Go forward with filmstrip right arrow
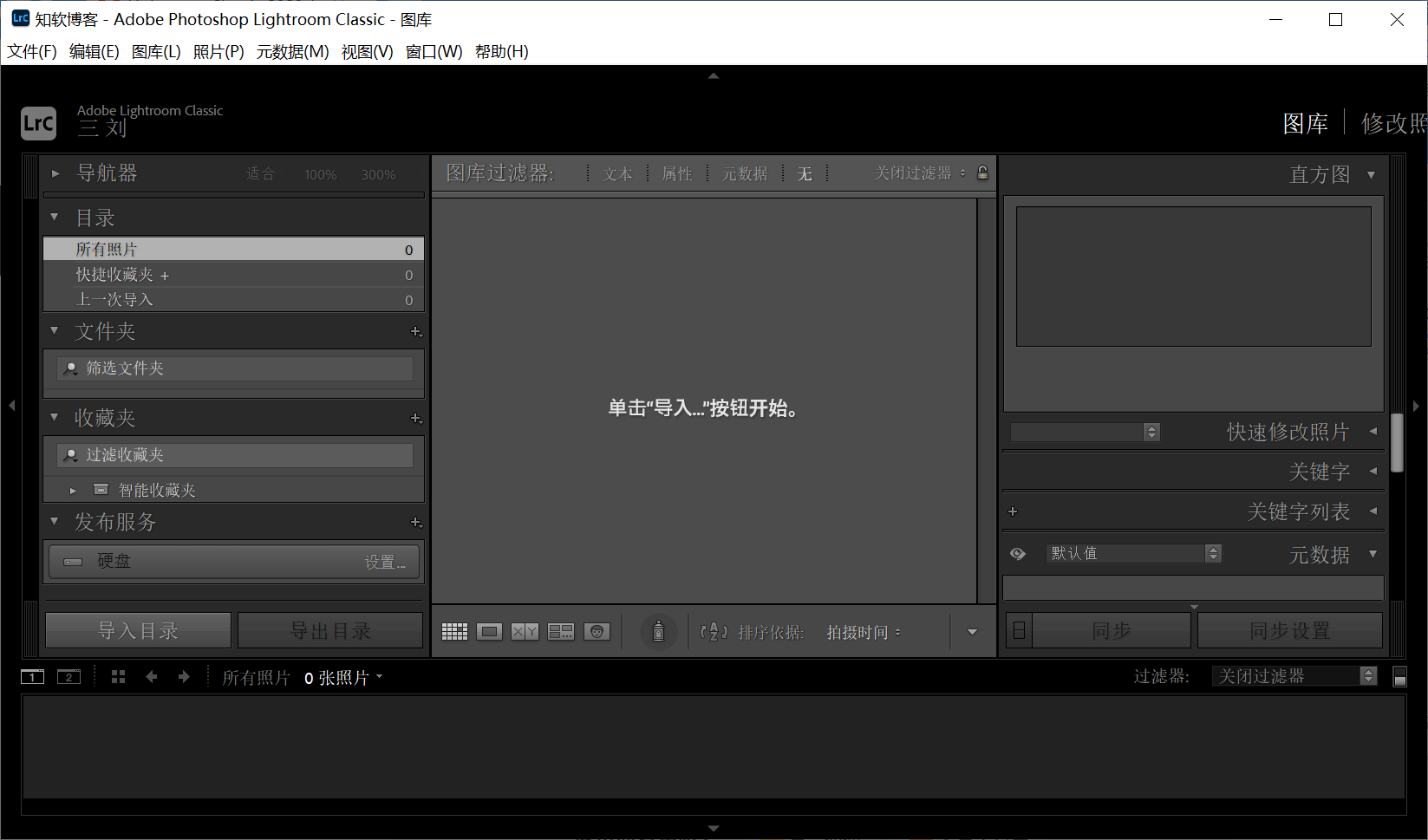 pyautogui.click(x=184, y=677)
